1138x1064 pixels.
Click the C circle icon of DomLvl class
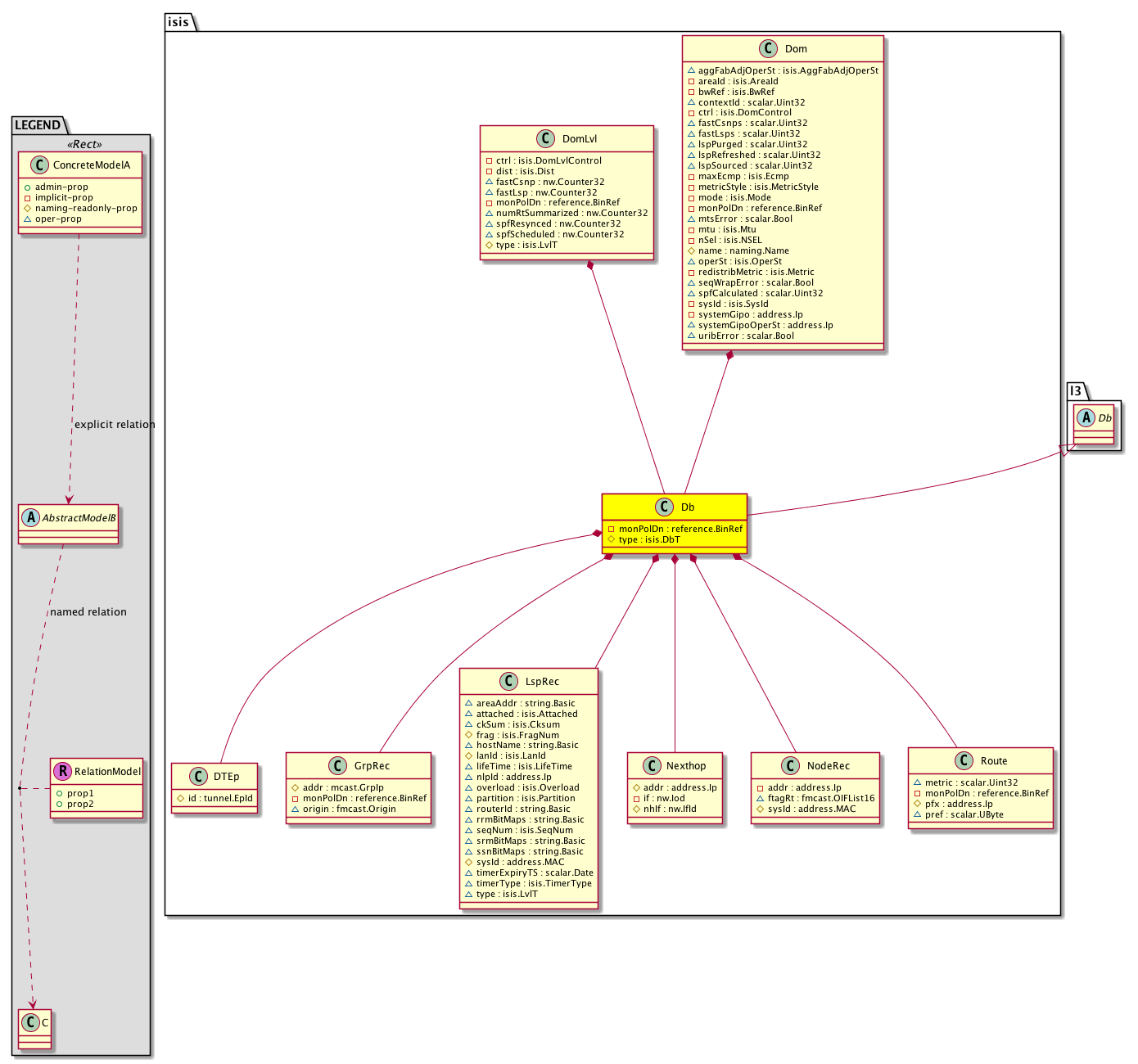pos(547,139)
